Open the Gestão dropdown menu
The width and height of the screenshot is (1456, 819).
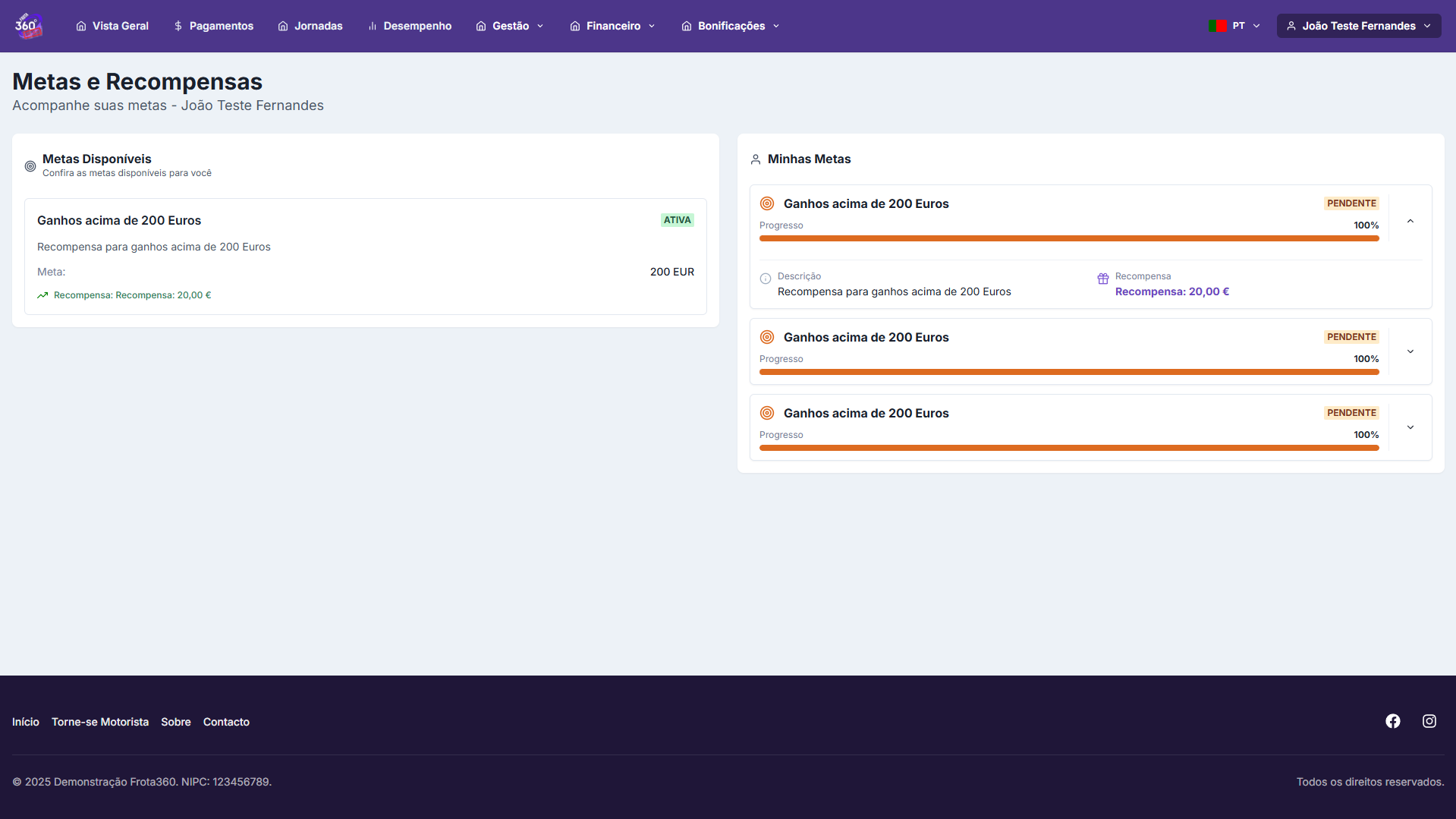(510, 26)
